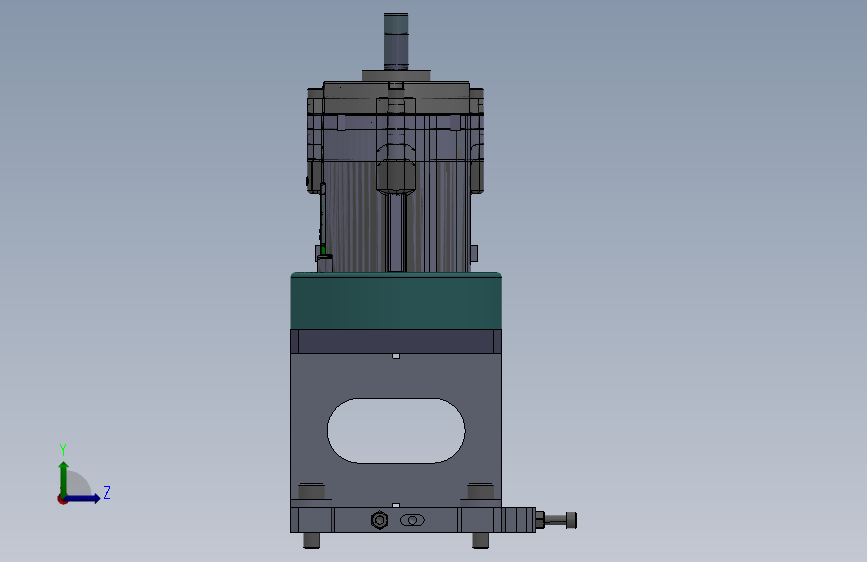
Task: Select the Y axis on the coordinate triad
Action: point(63,478)
